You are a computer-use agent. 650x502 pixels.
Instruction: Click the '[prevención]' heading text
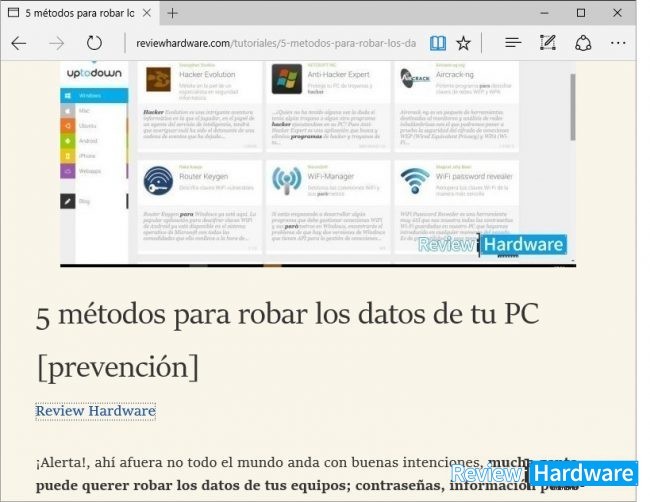point(117,367)
